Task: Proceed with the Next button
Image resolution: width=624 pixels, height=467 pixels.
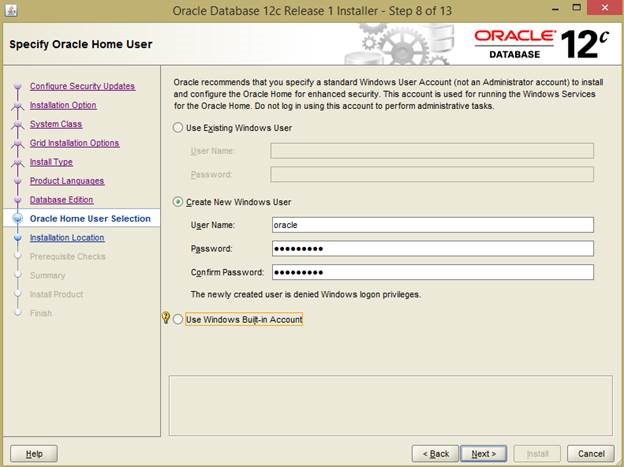Action: pyautogui.click(x=484, y=454)
